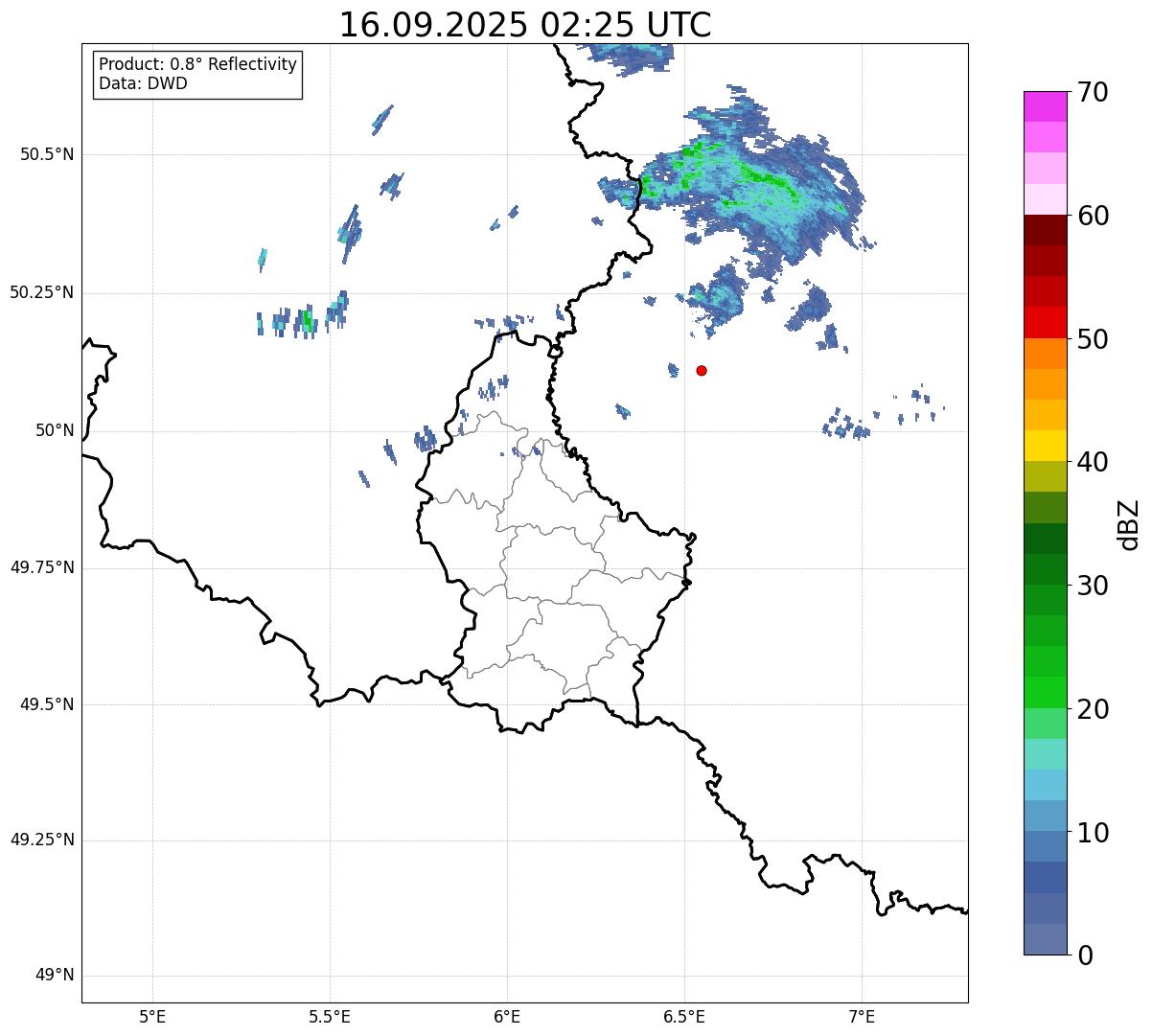Viewport: 1152px width, 1036px height.
Task: Click the plot title showing 02:25 UTC
Action: [525, 25]
